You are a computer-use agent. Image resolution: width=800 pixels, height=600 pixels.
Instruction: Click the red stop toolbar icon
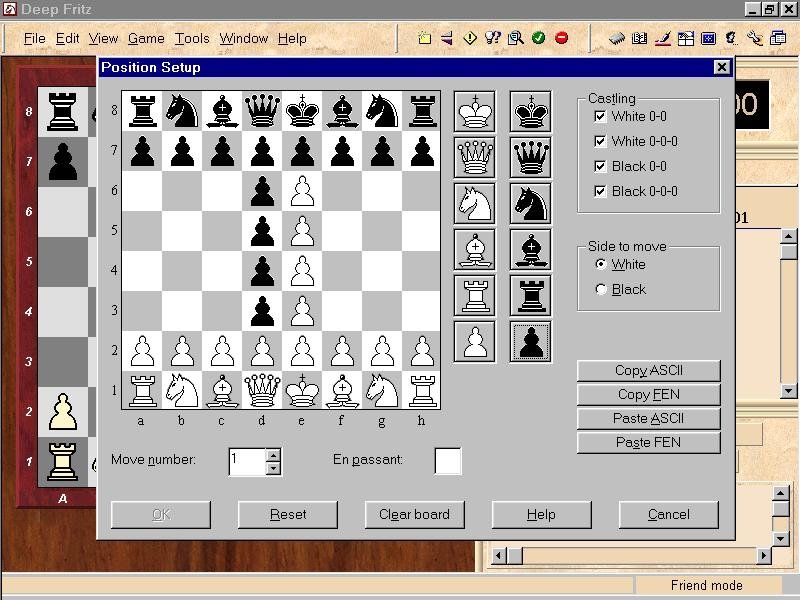(561, 38)
